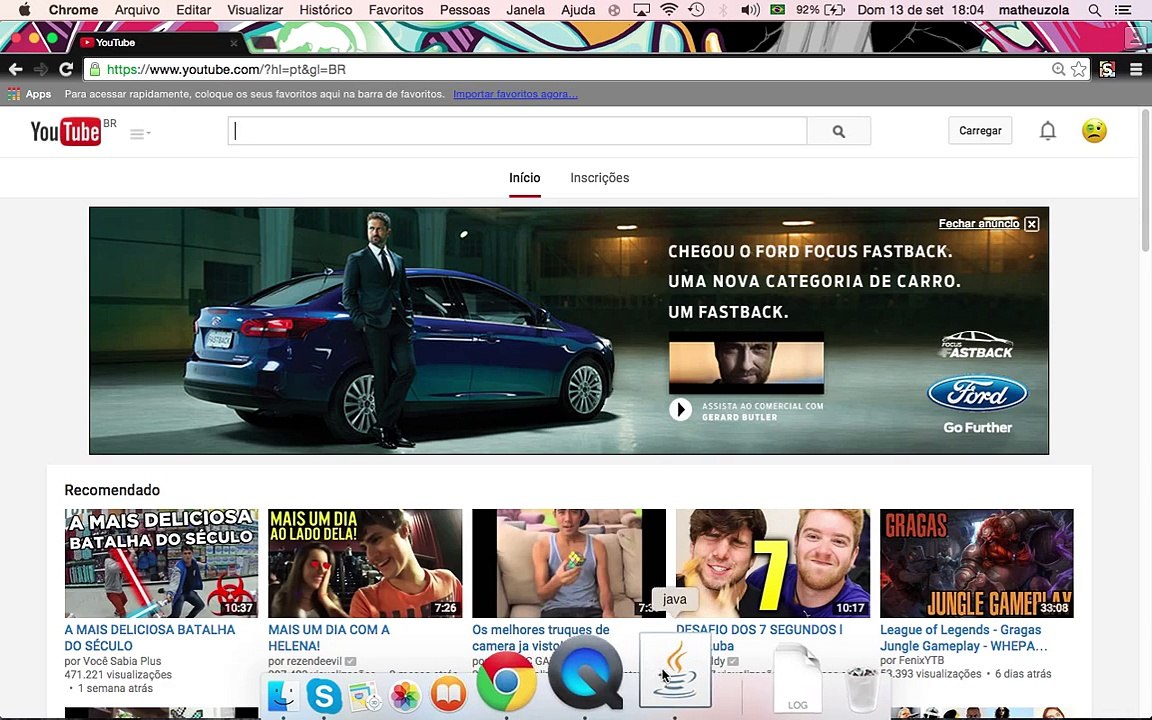
Task: Open the extension icon beside the bookmark star
Action: [x=1107, y=69]
